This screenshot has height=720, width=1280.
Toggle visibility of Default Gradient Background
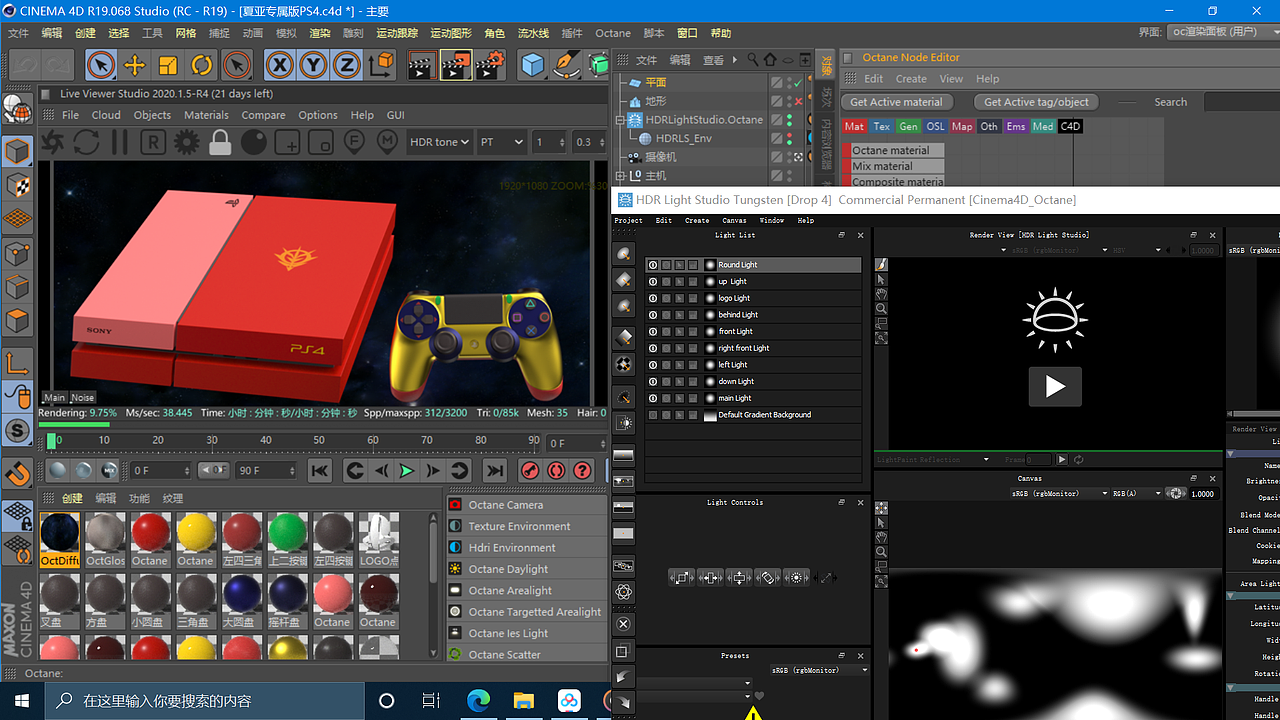[x=653, y=415]
